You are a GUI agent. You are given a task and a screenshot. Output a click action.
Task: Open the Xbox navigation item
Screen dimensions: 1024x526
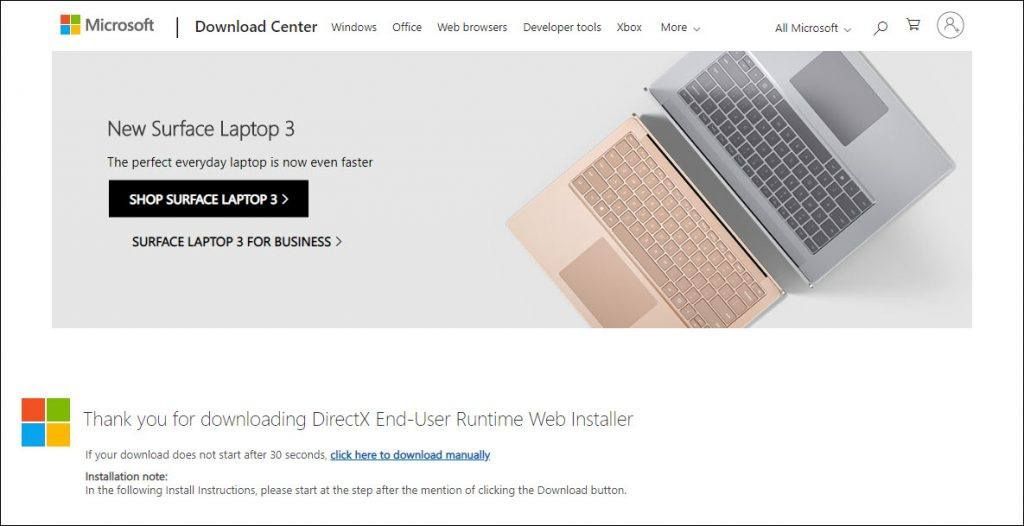tap(629, 27)
